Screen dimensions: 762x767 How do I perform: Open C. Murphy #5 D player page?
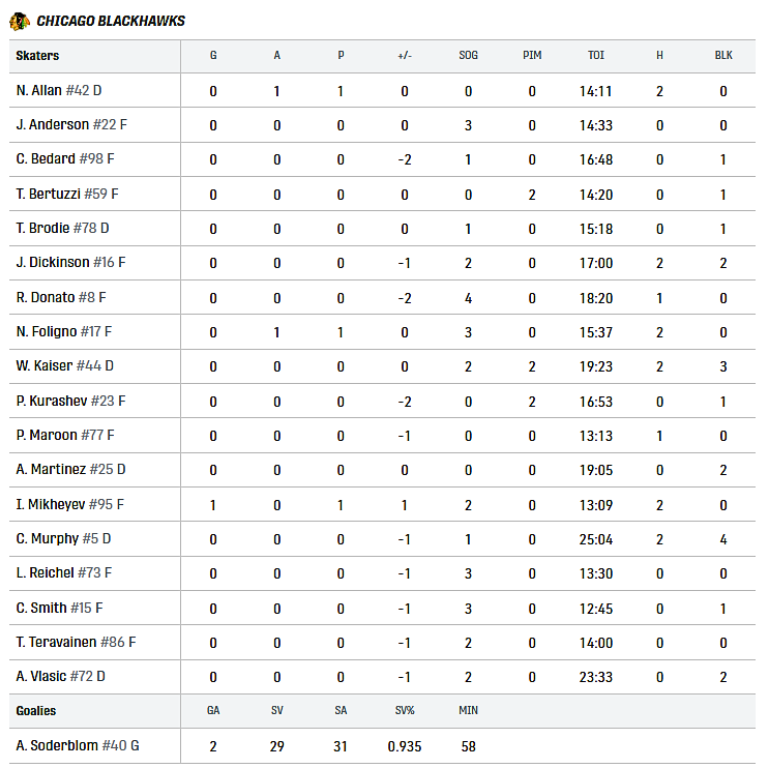tap(64, 539)
